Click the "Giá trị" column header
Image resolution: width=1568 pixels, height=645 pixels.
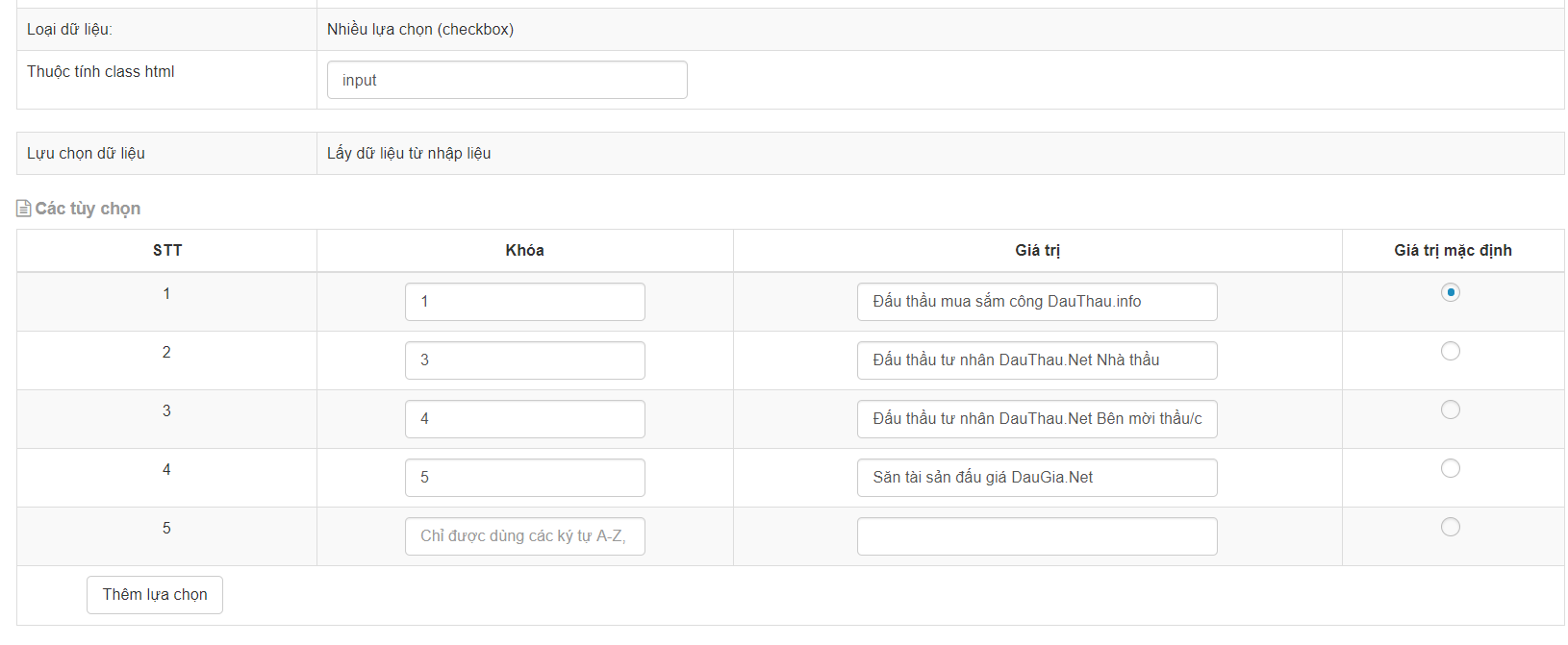(1037, 250)
